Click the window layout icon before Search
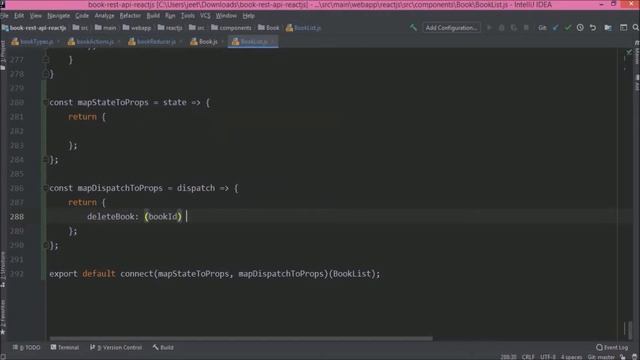The image size is (640, 360). (x=623, y=28)
